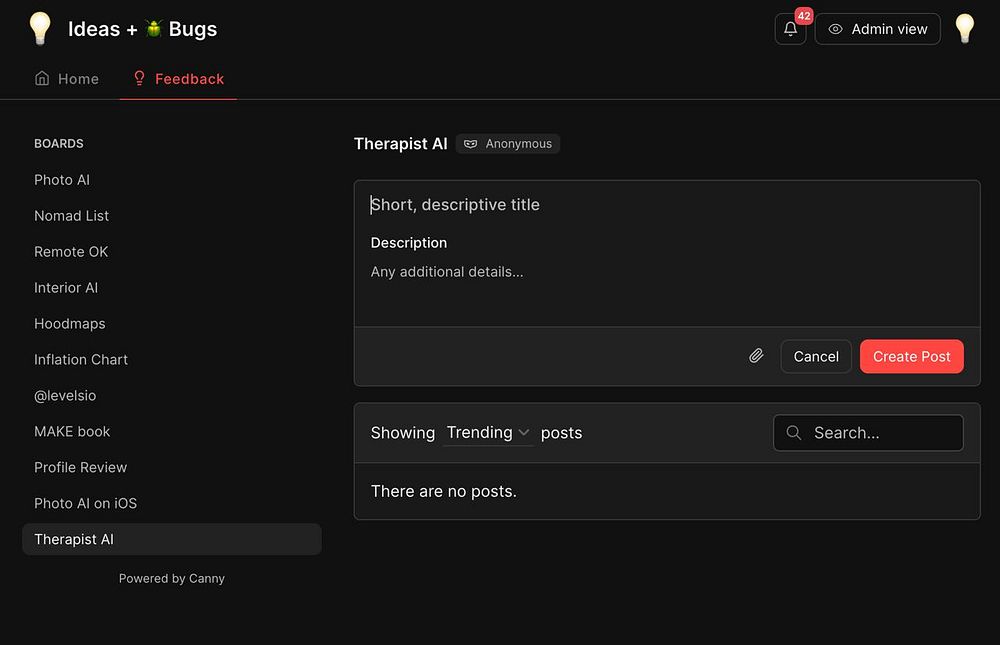Viewport: 1000px width, 645px height.
Task: Click the Create Post button
Action: tap(911, 356)
